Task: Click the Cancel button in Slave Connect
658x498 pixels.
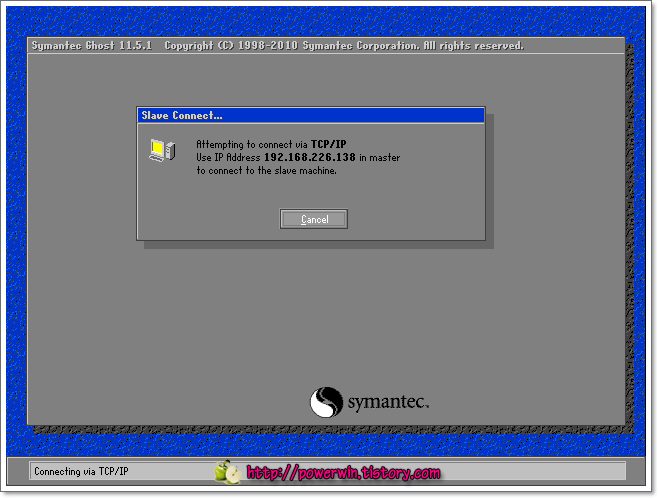Action: click(x=313, y=219)
